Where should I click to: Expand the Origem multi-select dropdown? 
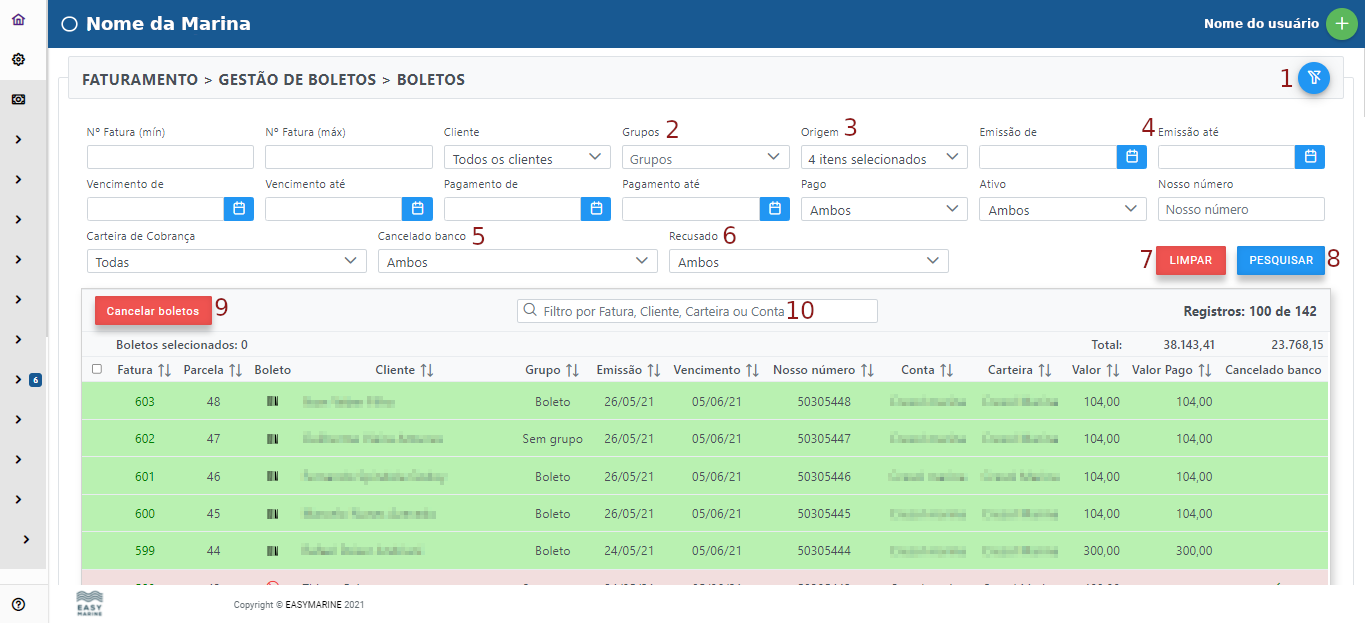883,158
